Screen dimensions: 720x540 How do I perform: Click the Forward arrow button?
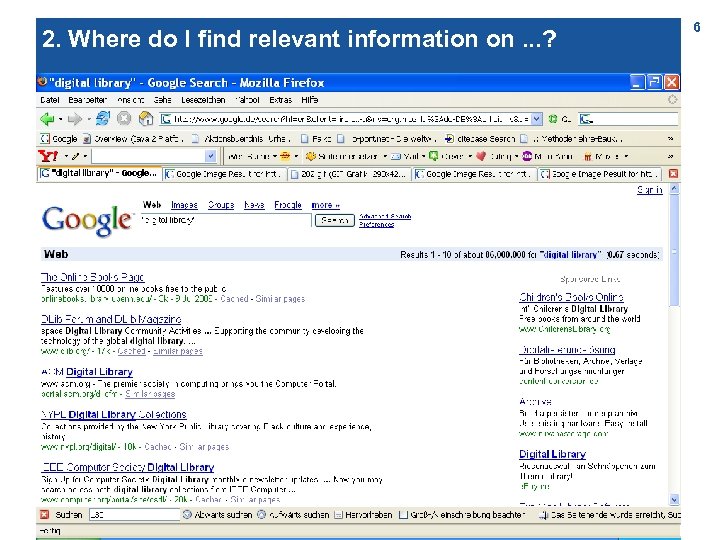click(74, 119)
